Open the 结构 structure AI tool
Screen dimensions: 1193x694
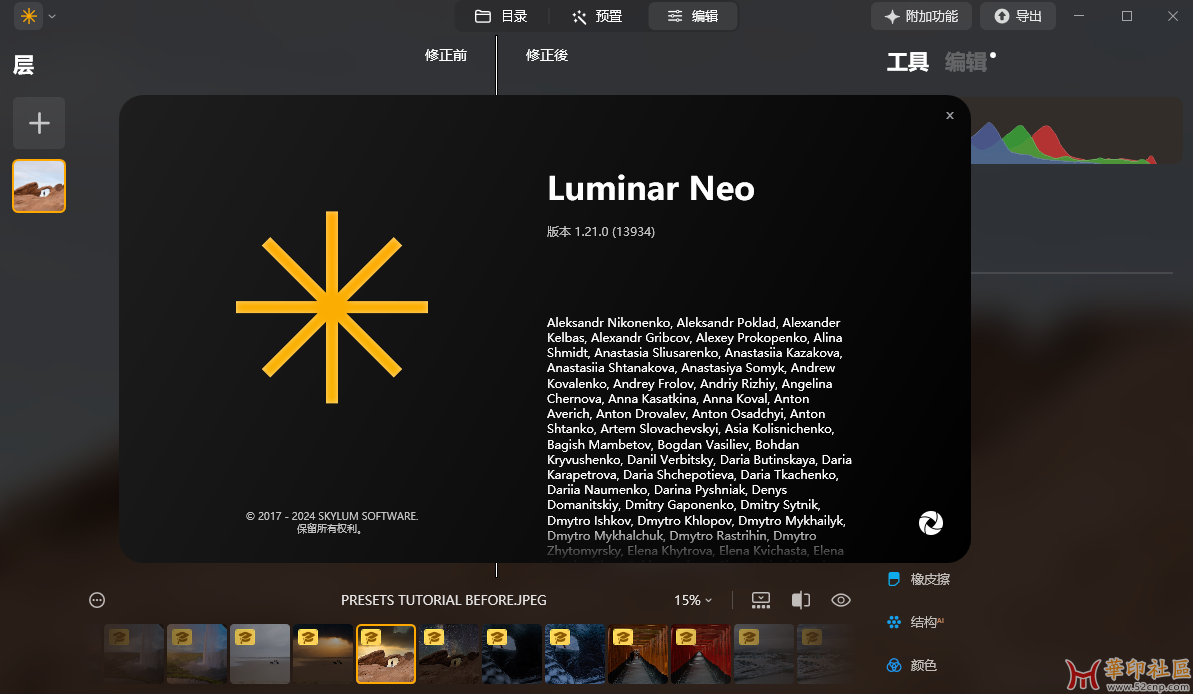click(915, 622)
